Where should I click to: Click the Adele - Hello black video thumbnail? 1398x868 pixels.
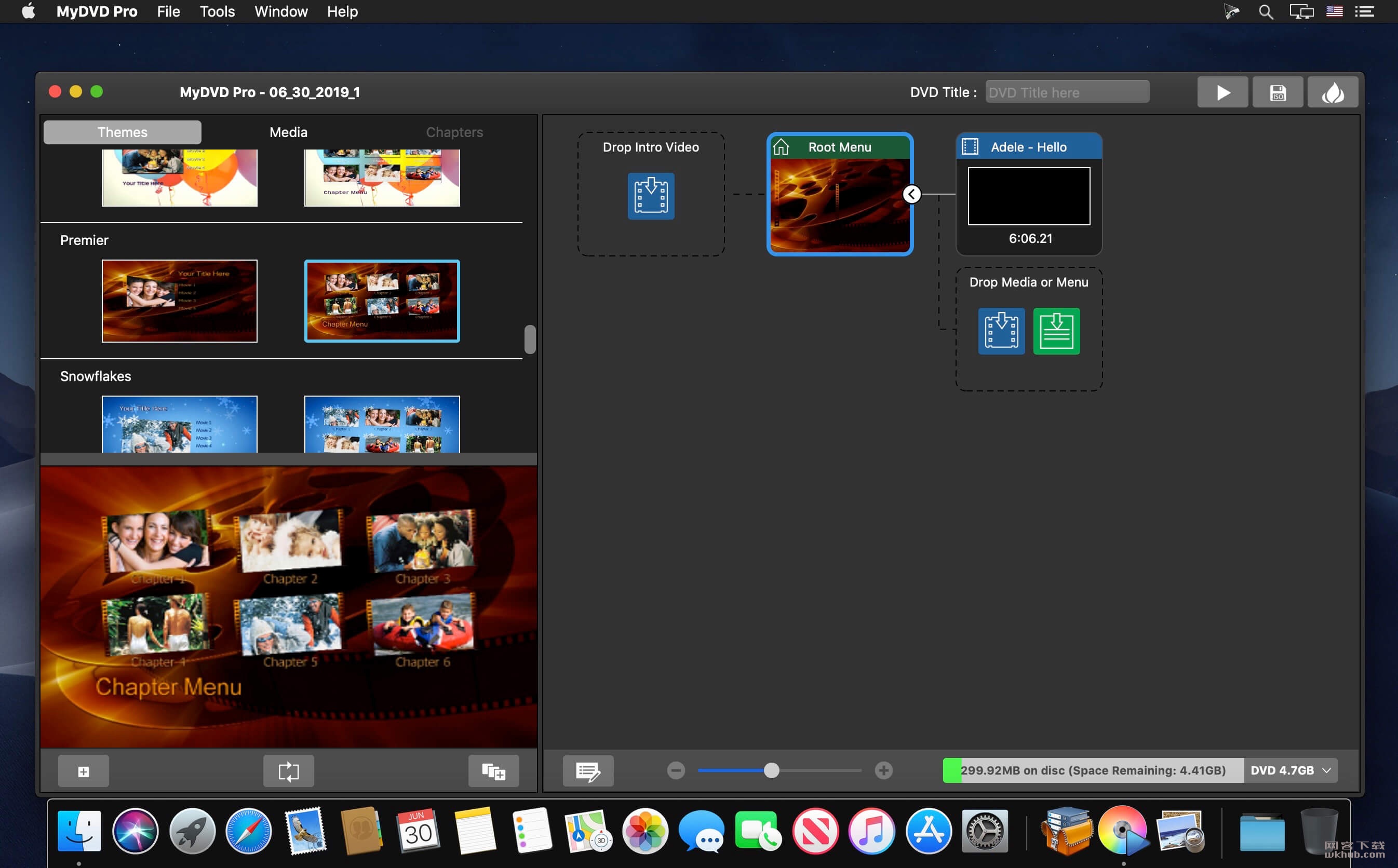tap(1028, 196)
